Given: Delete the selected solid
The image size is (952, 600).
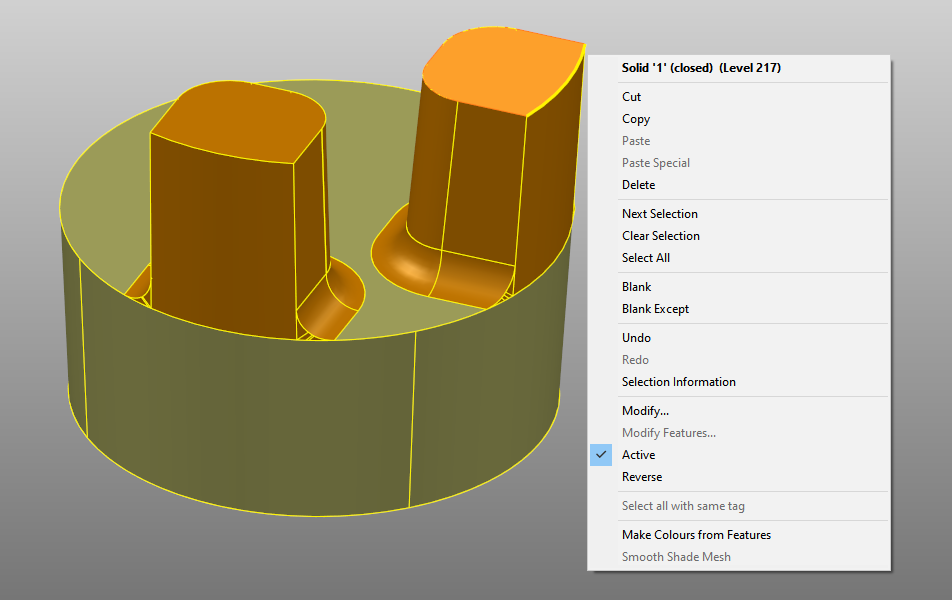Looking at the screenshot, I should tap(638, 184).
